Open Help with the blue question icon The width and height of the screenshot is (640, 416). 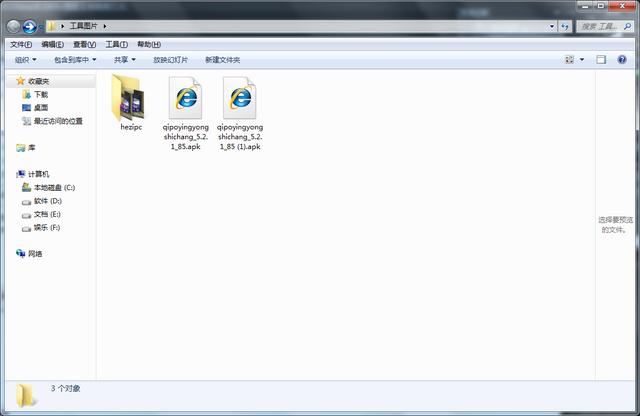coord(622,60)
